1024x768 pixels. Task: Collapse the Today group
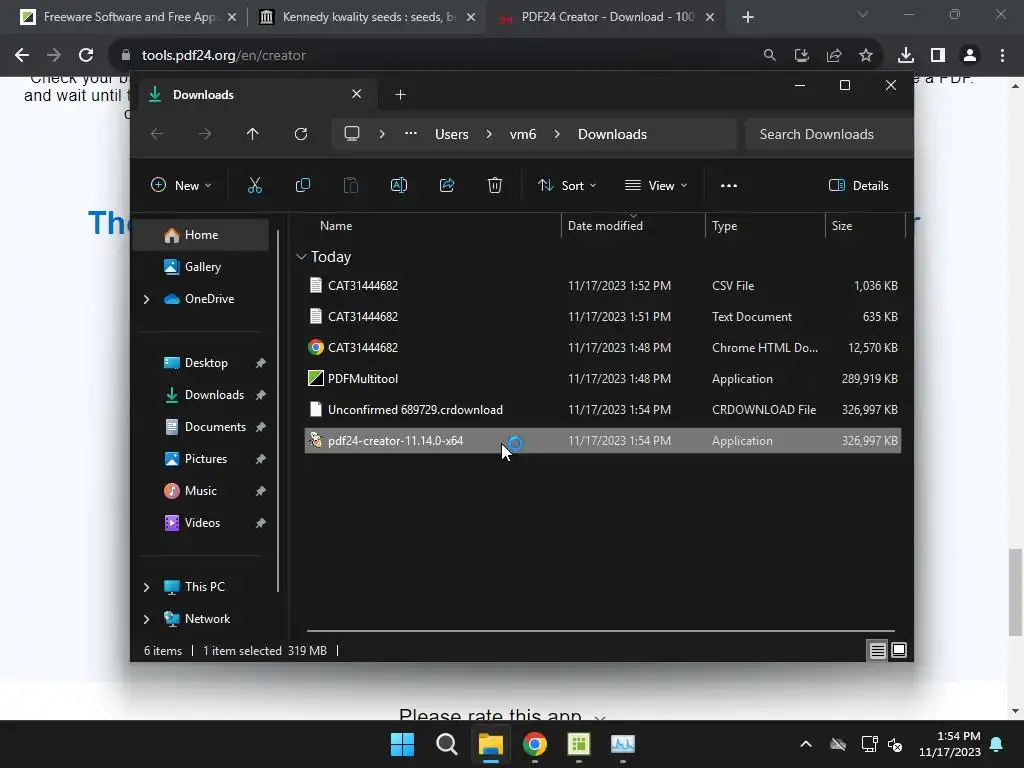click(301, 257)
